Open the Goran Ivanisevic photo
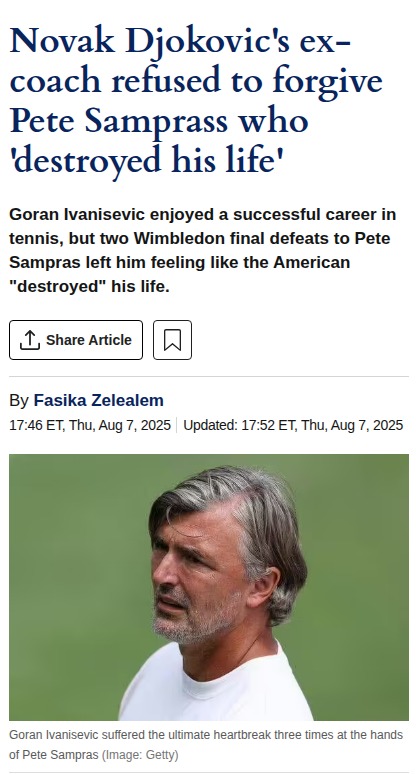 tap(209, 587)
